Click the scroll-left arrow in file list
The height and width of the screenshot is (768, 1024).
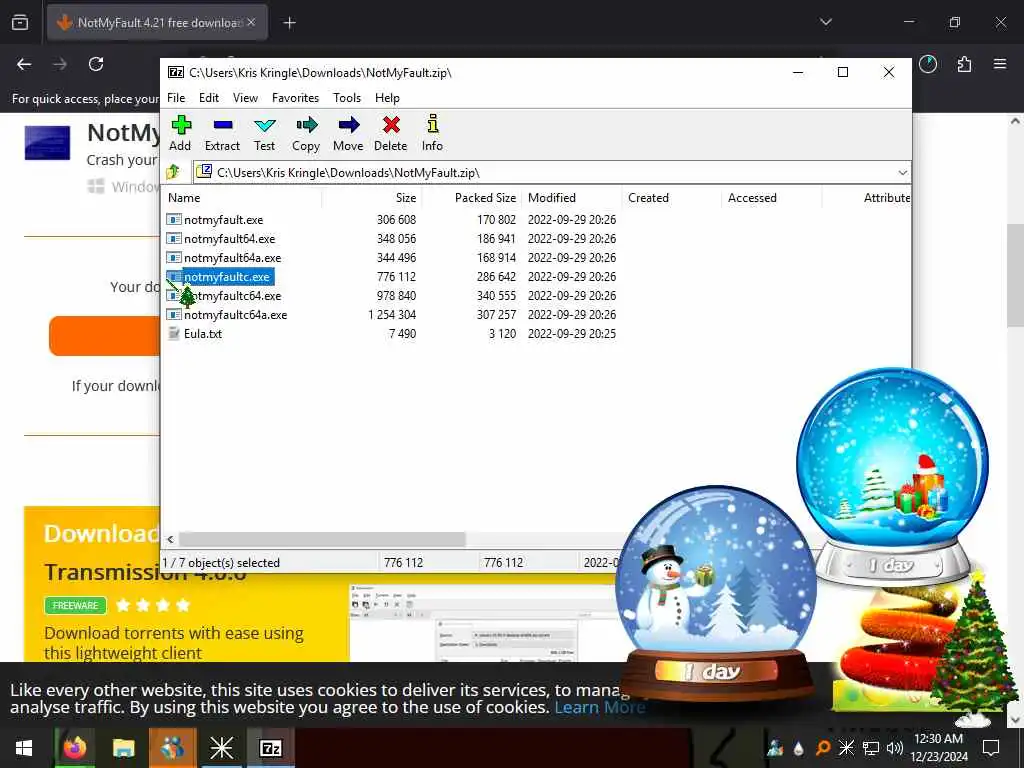coord(170,539)
